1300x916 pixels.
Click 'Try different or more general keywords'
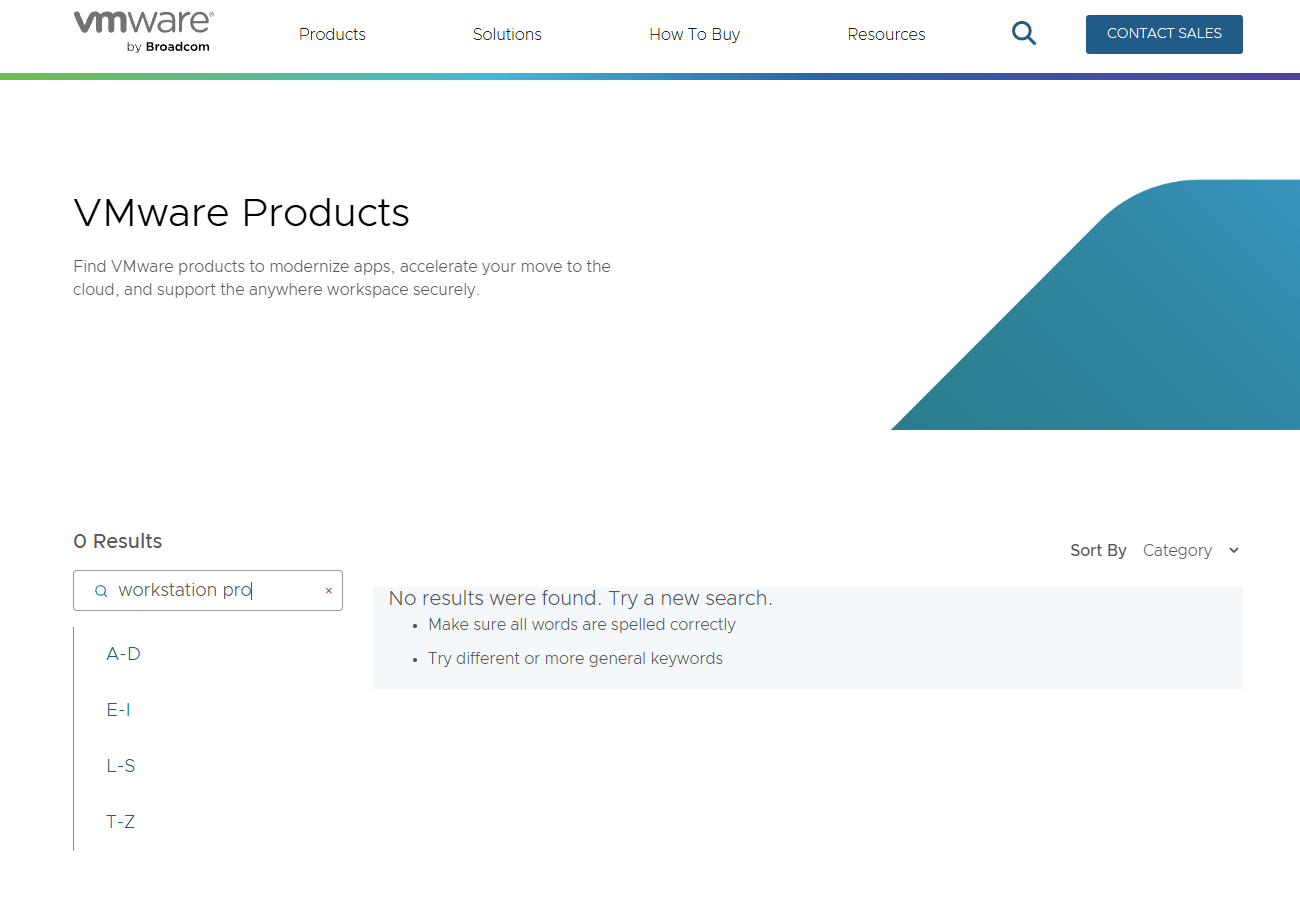tap(575, 659)
